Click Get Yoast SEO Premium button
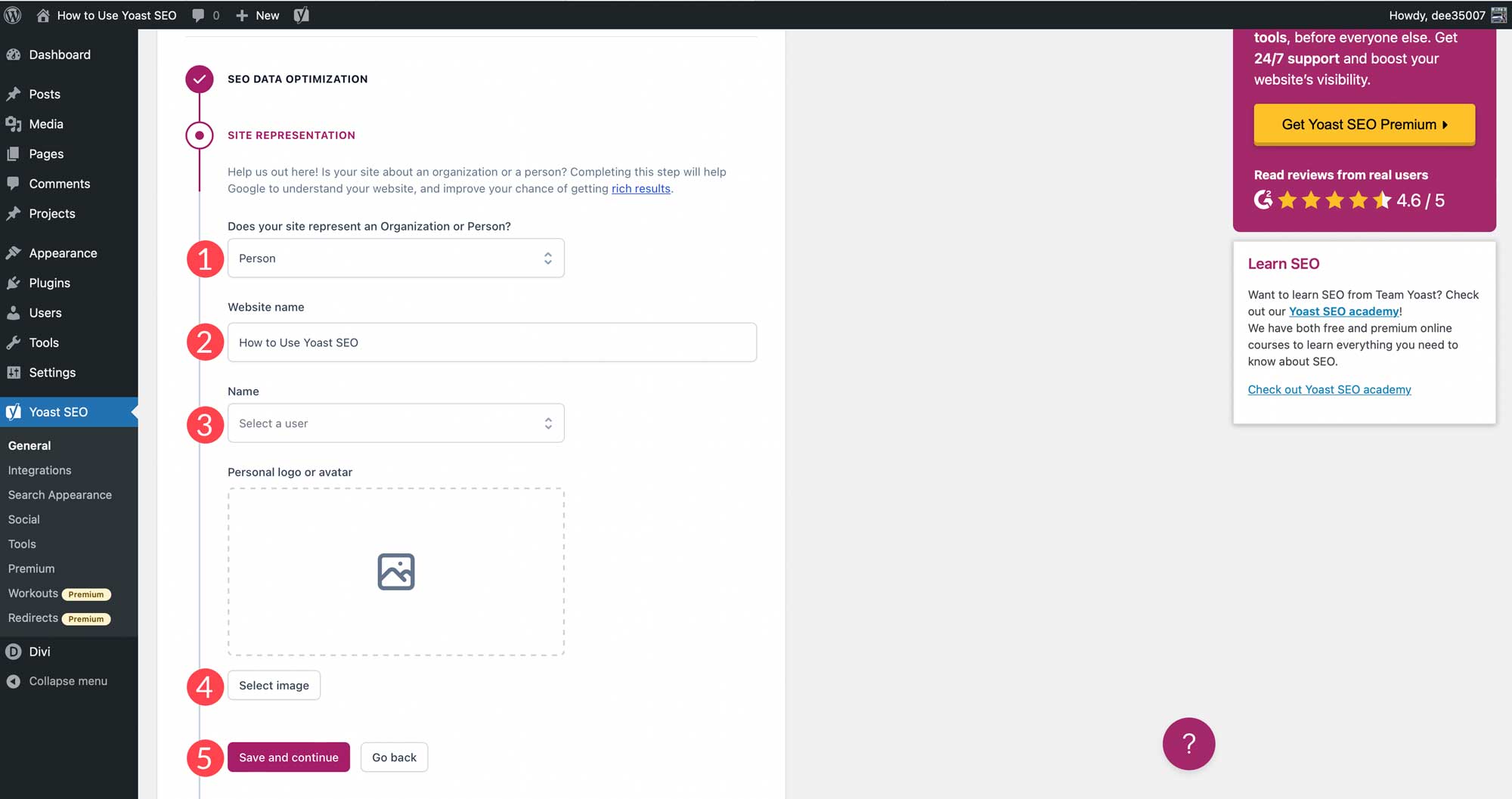1512x799 pixels. click(1364, 125)
